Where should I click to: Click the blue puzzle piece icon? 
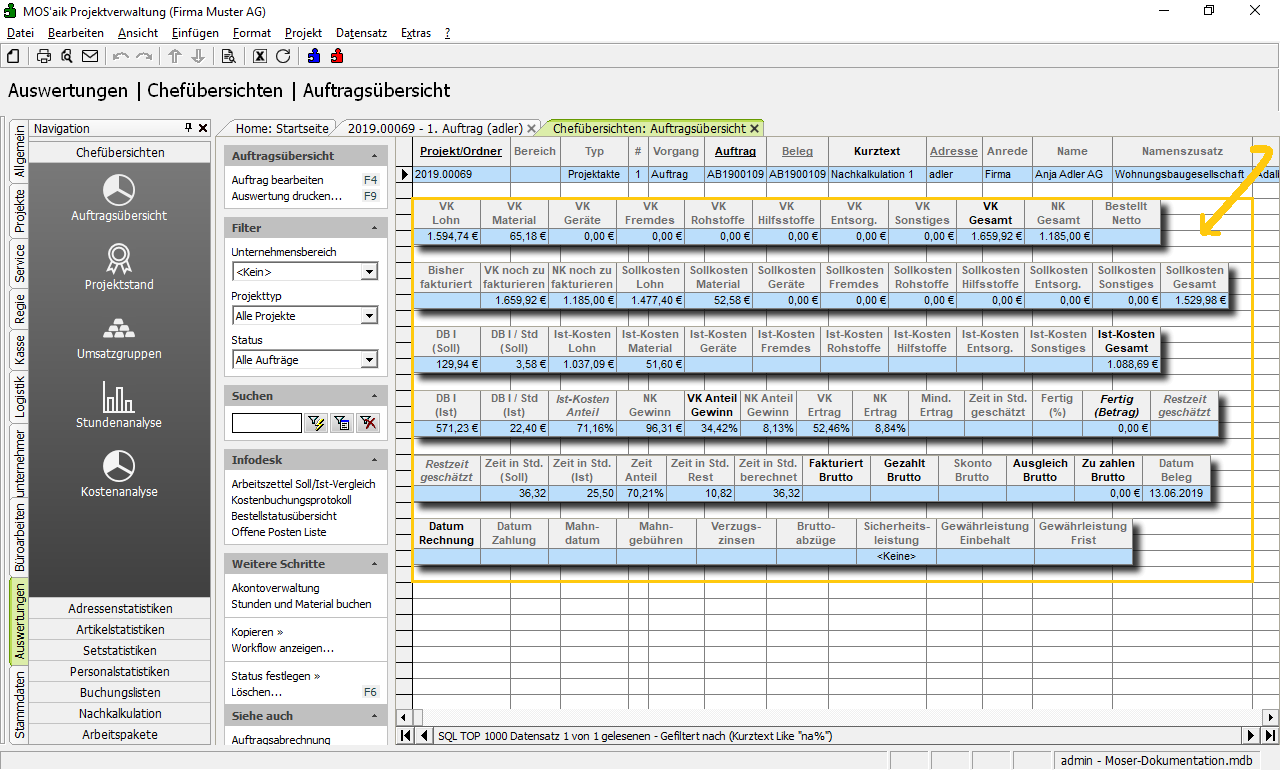tap(315, 56)
